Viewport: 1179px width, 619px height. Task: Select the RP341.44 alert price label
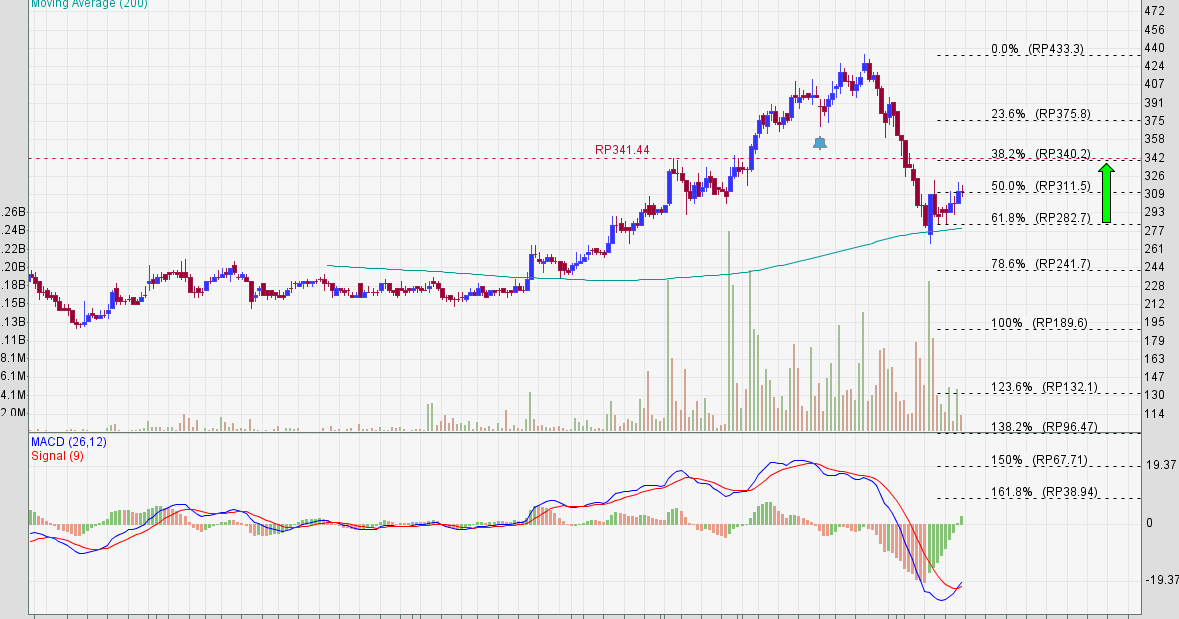tap(620, 148)
